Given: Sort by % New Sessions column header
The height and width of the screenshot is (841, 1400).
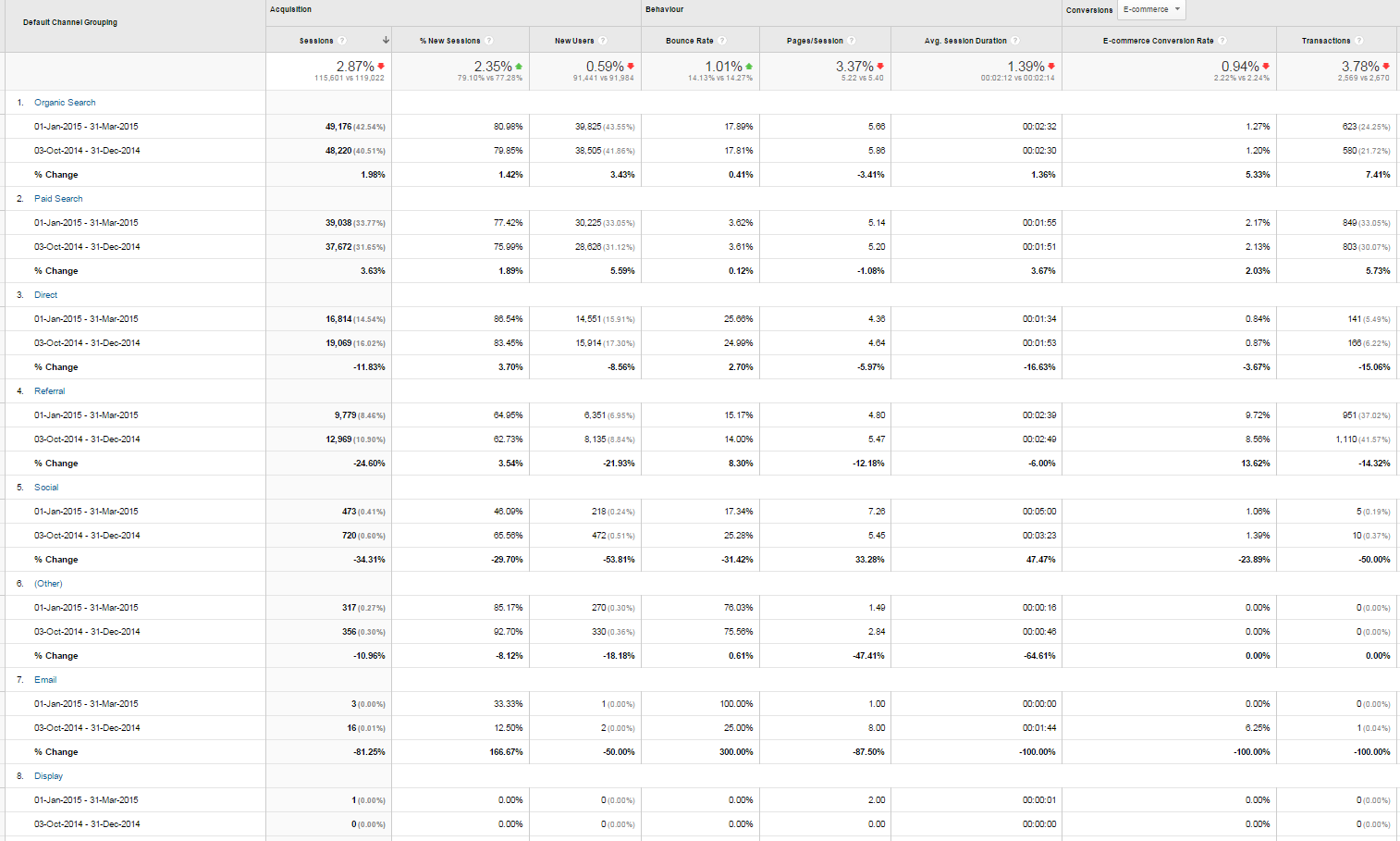Looking at the screenshot, I should (449, 41).
